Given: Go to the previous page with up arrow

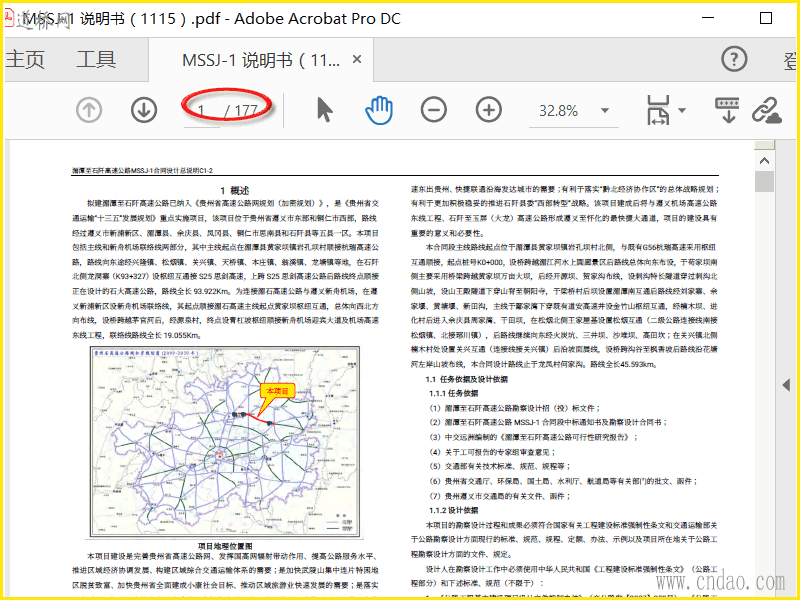Looking at the screenshot, I should (89, 110).
